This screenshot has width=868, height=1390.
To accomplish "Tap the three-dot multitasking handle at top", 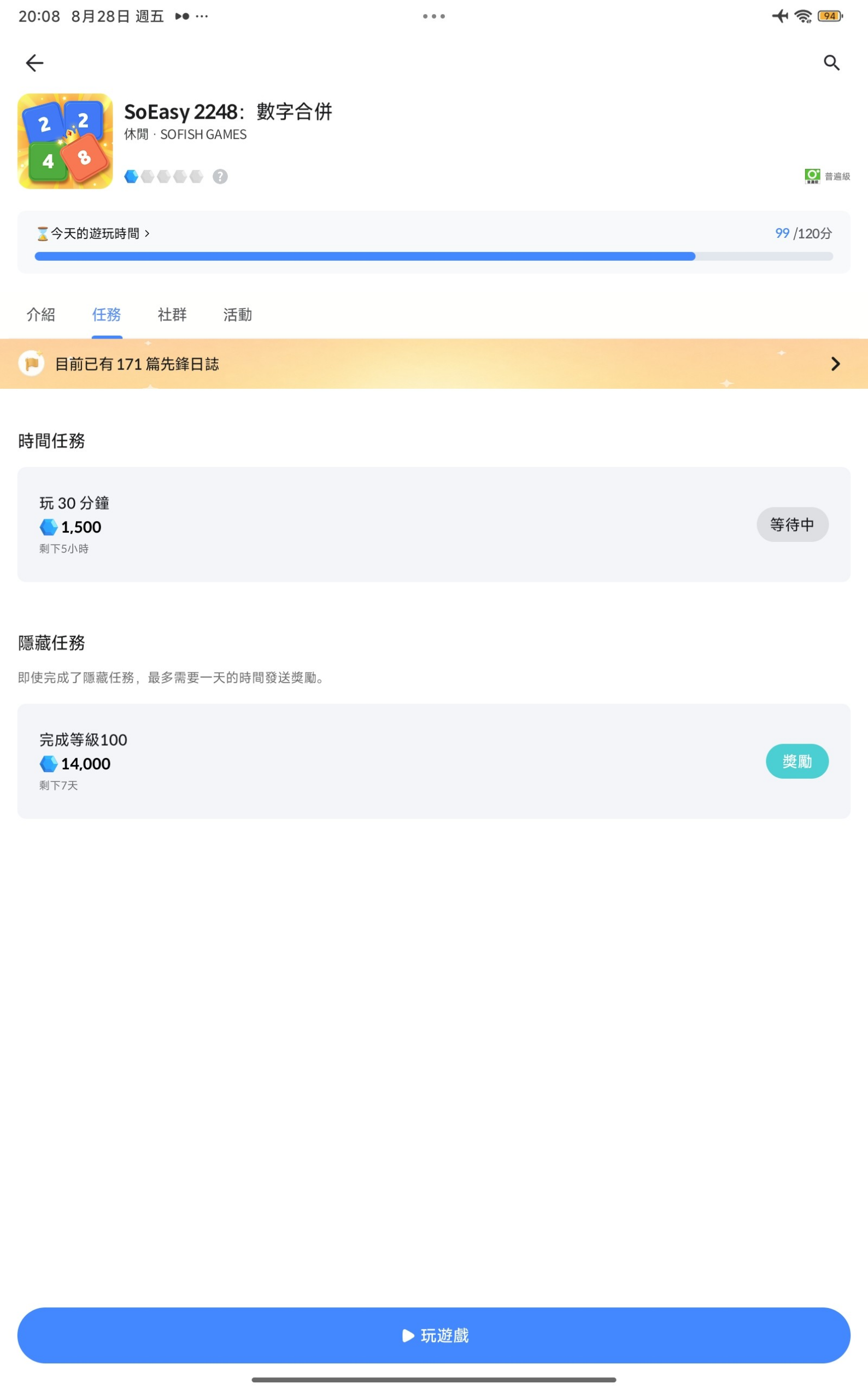I will [434, 16].
